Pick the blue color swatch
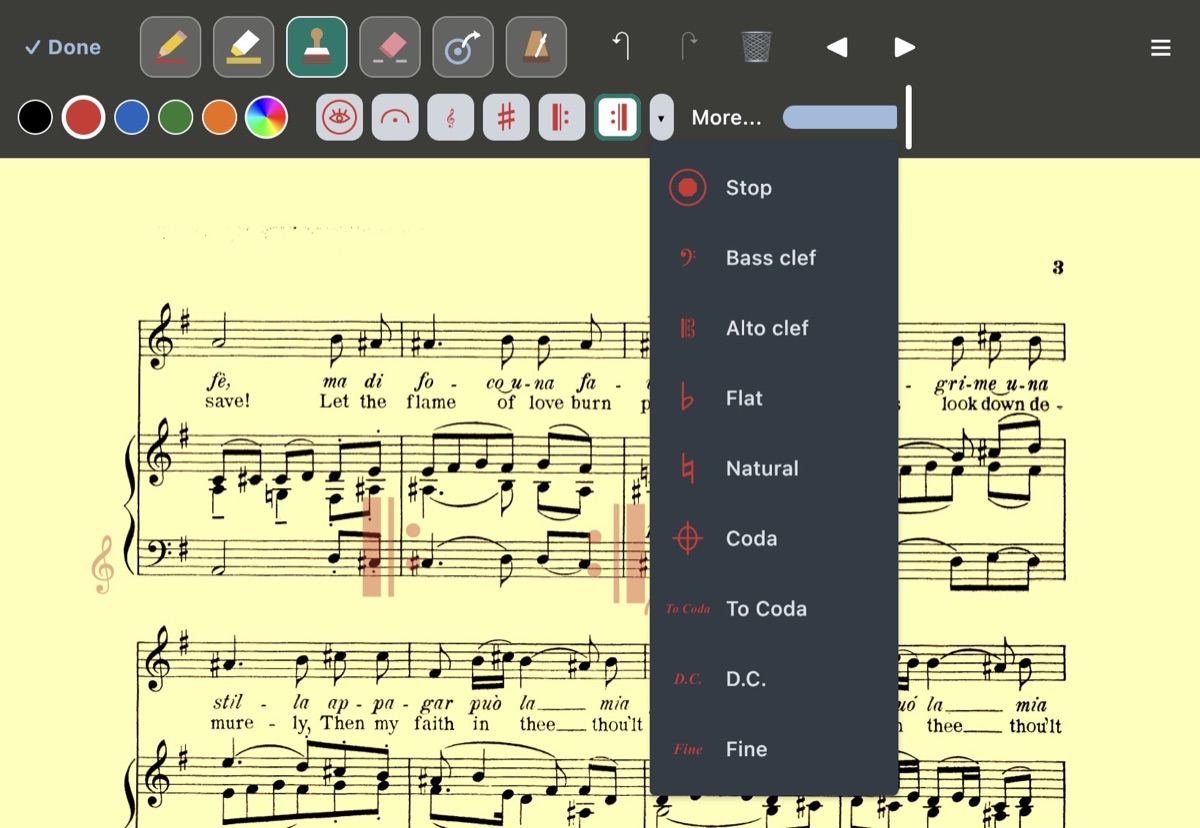 tap(132, 117)
